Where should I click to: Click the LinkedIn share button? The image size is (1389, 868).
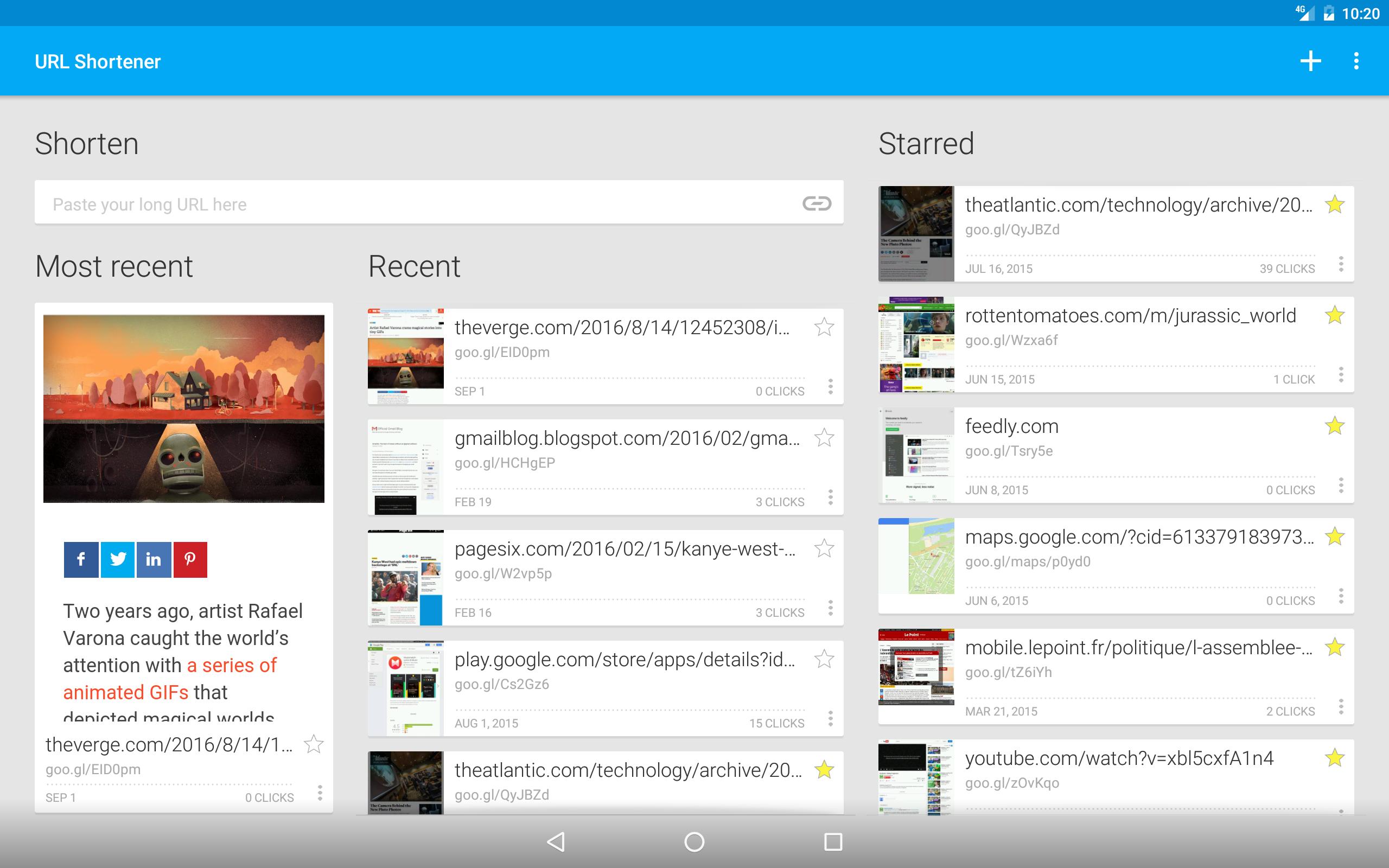153,559
